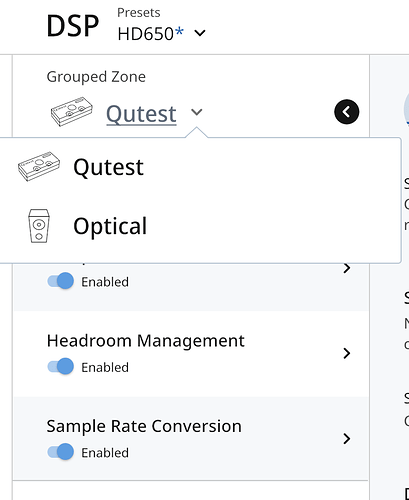Toggle the Headroom Management Enabled switch

[x=61, y=367]
